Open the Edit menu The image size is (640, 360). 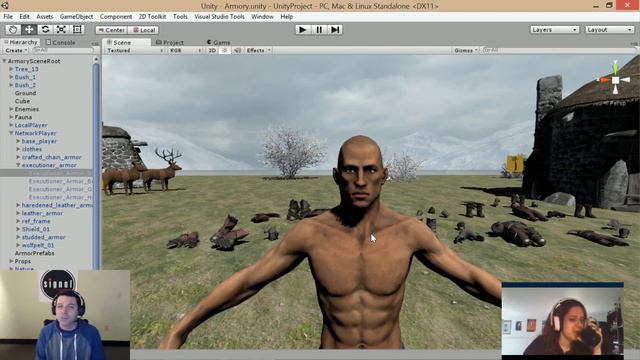24,17
